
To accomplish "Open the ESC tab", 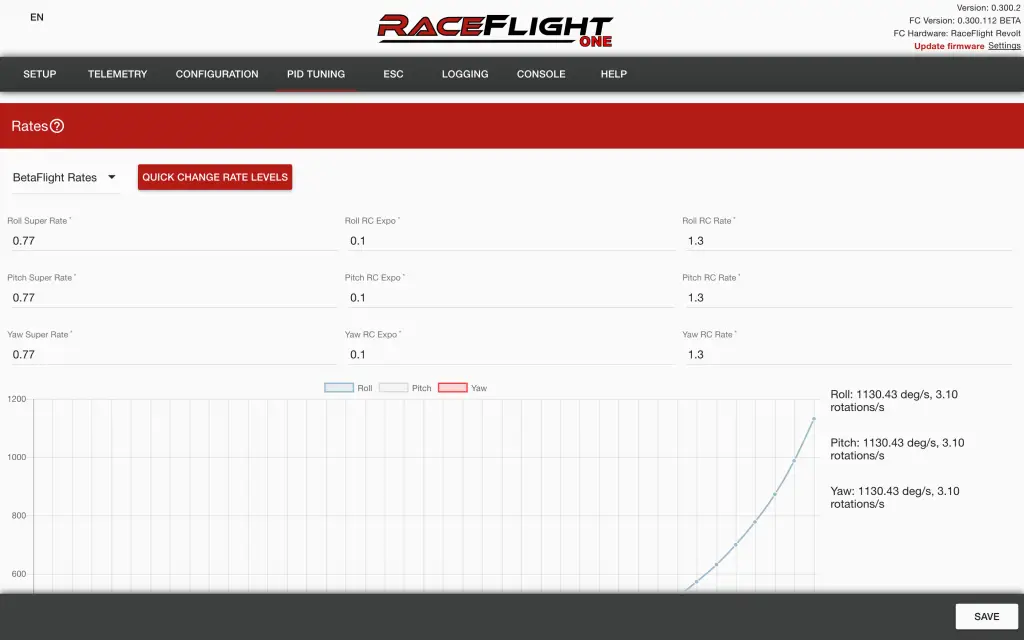I will click(393, 74).
